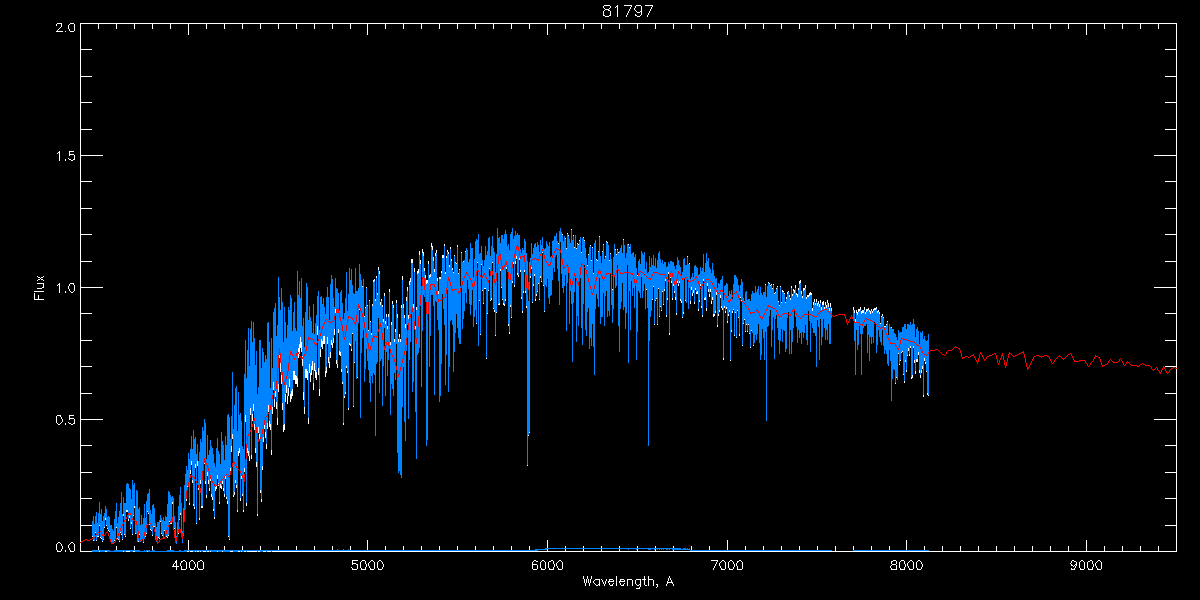Image resolution: width=1200 pixels, height=600 pixels.
Task: Click the Flux y-axis label
Action: point(40,287)
